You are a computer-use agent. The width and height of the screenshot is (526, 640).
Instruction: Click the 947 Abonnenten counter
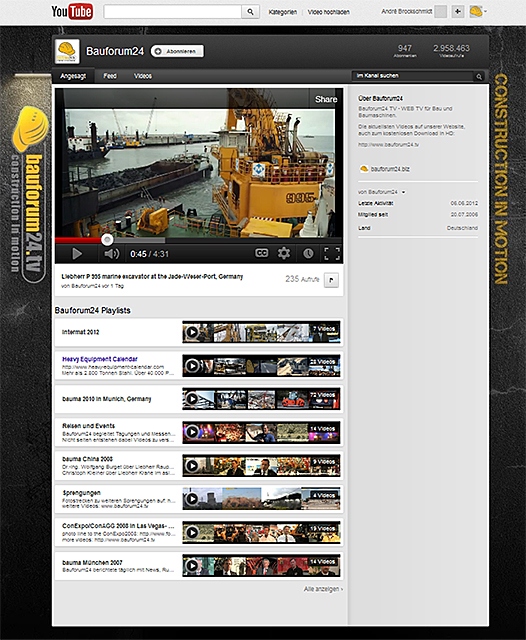(405, 51)
